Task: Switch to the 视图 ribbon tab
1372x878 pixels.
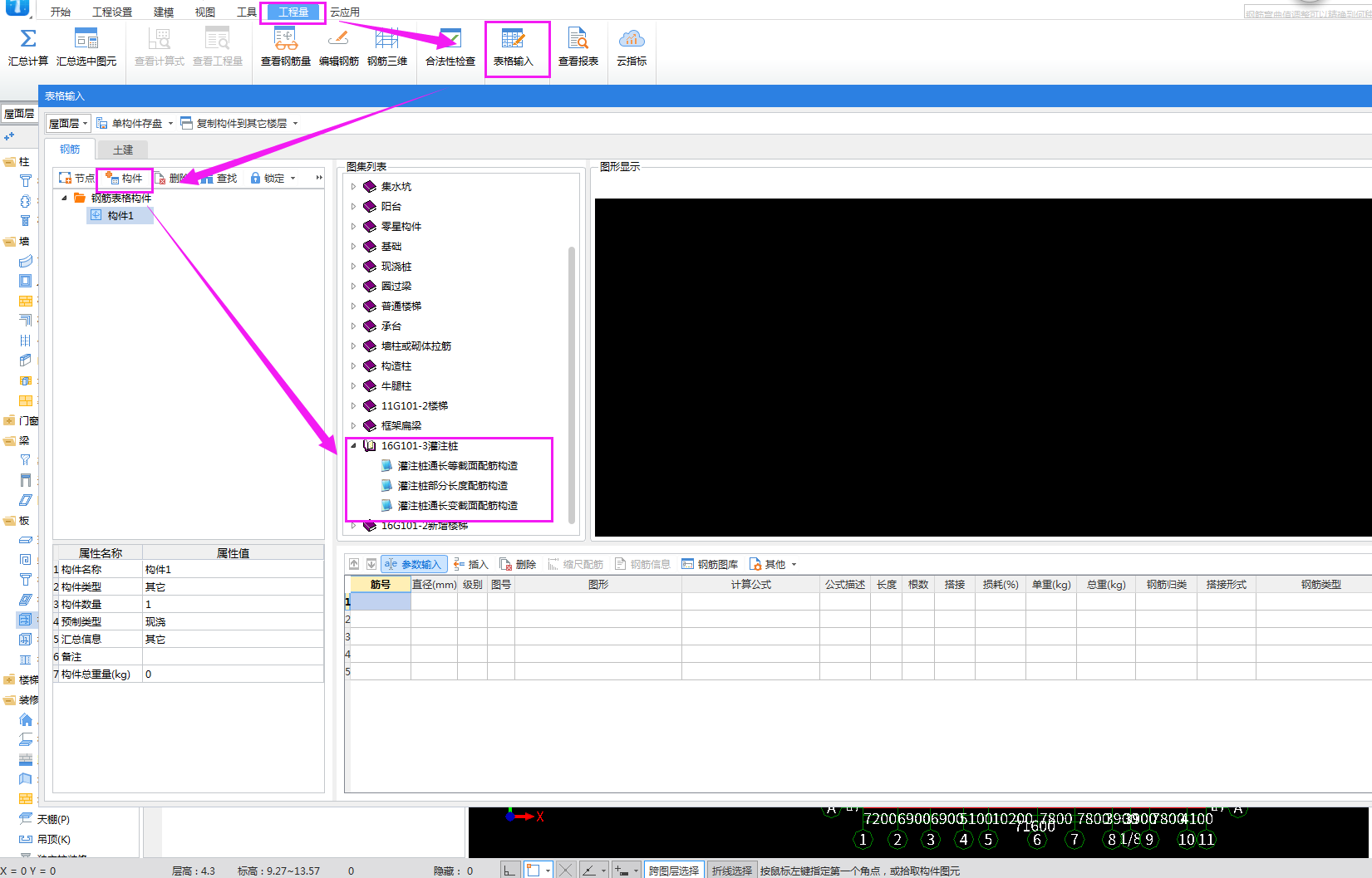Action: point(205,12)
